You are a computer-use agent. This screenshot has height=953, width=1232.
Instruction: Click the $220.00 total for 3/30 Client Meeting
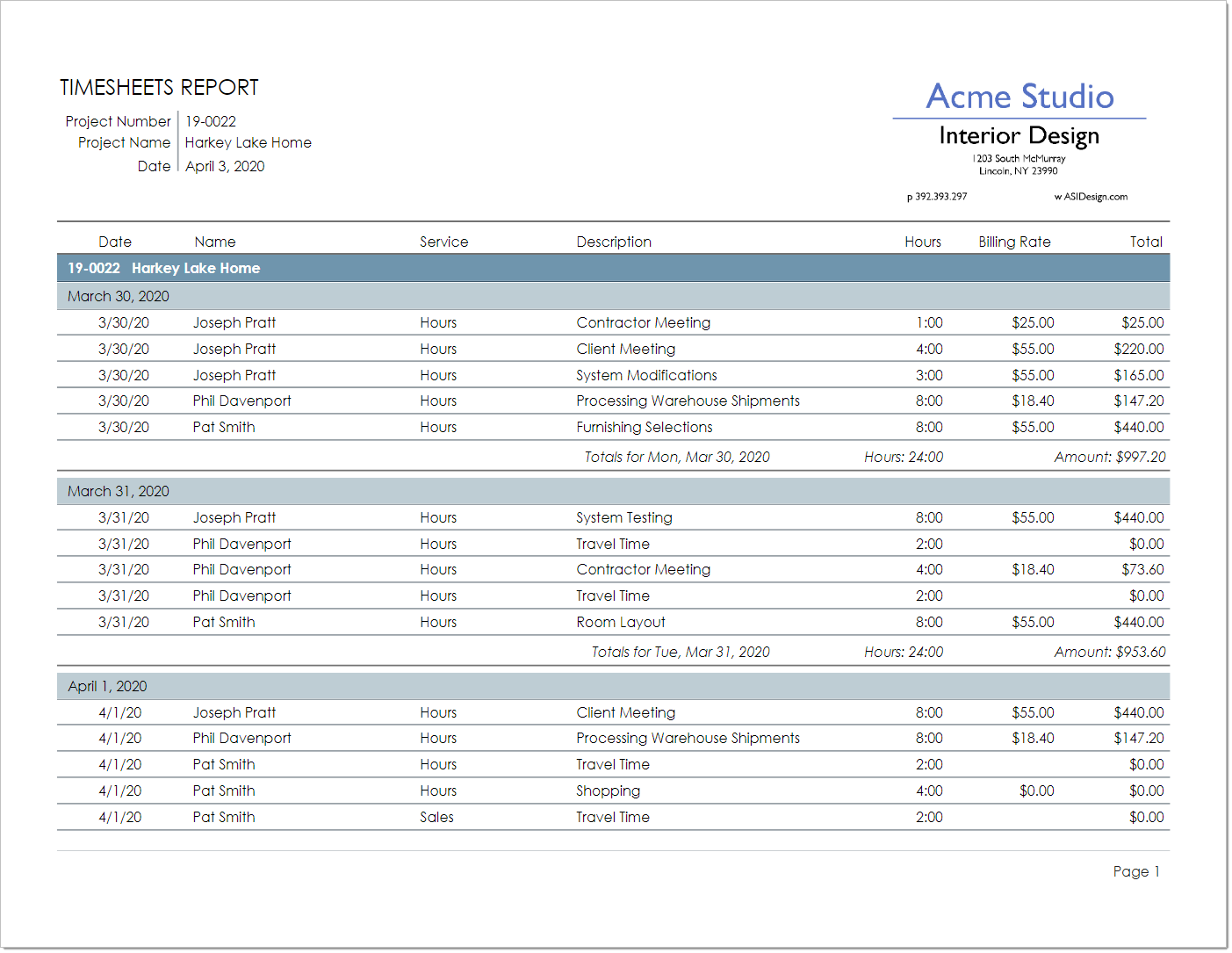pyautogui.click(x=1139, y=349)
